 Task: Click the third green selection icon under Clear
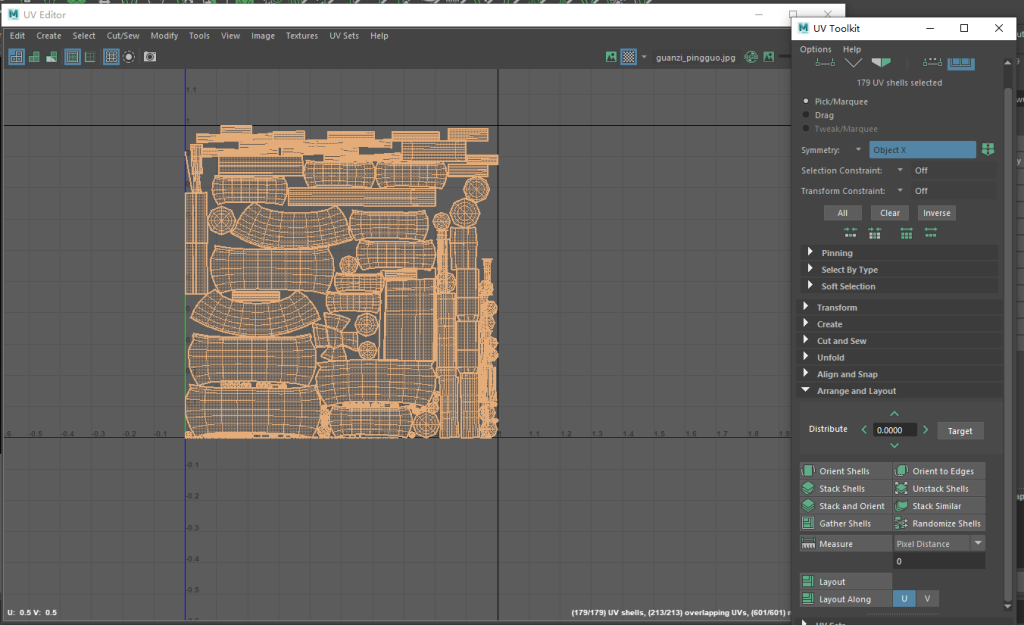pos(906,232)
